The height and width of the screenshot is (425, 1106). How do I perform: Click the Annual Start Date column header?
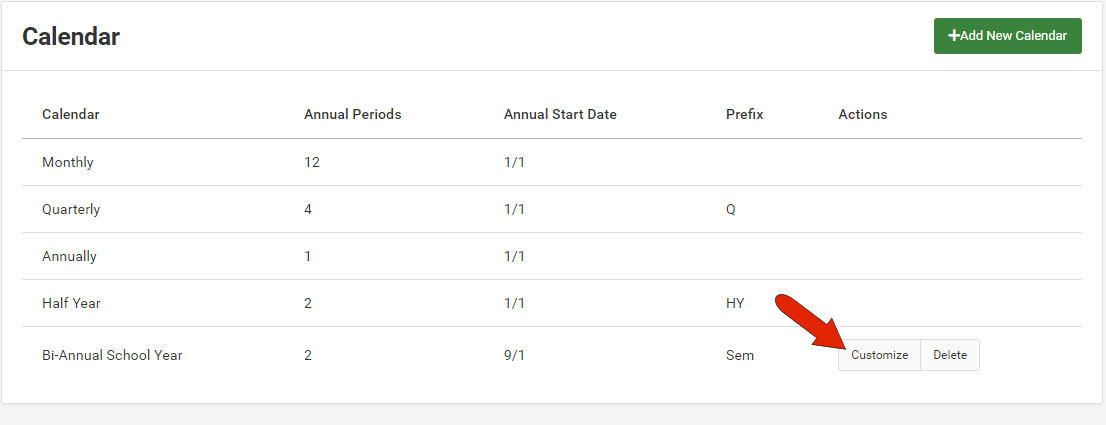coord(560,114)
